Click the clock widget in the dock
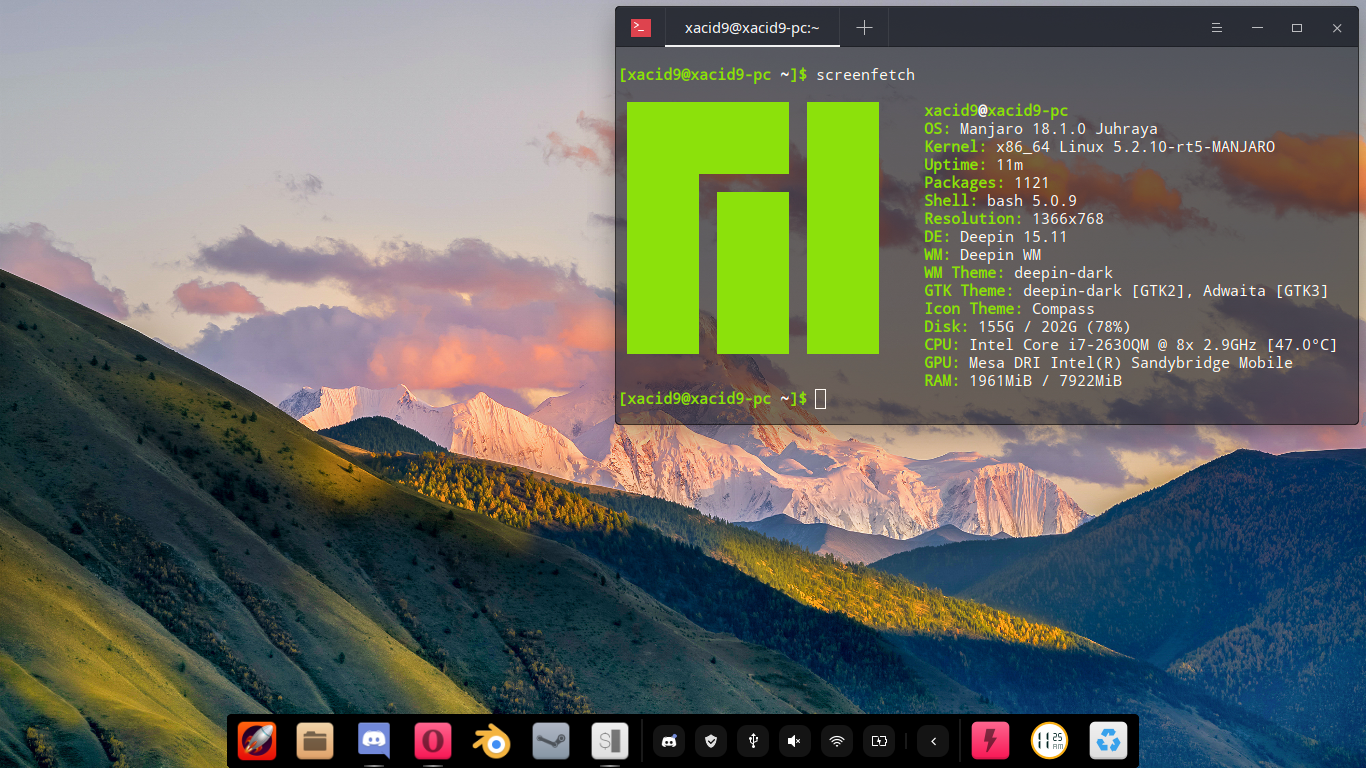The image size is (1366, 768). pyautogui.click(x=1050, y=741)
